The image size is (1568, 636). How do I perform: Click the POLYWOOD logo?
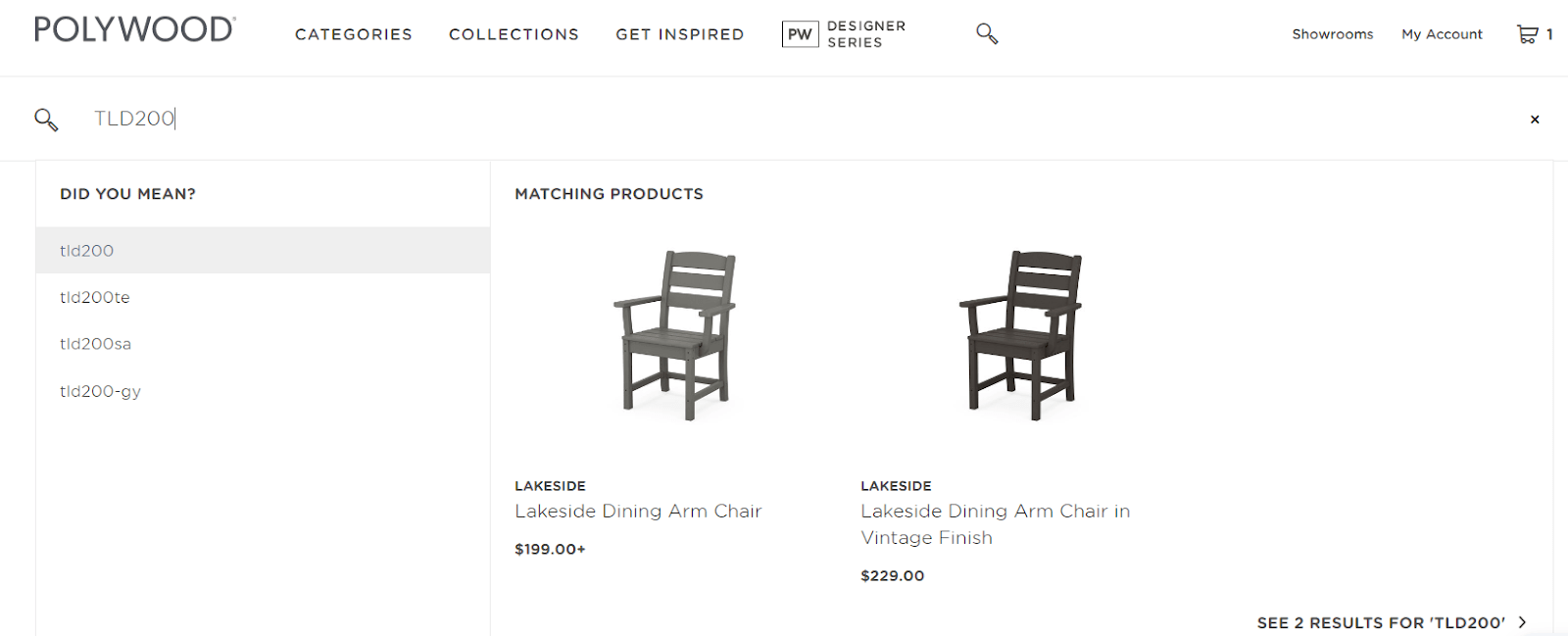[132, 29]
